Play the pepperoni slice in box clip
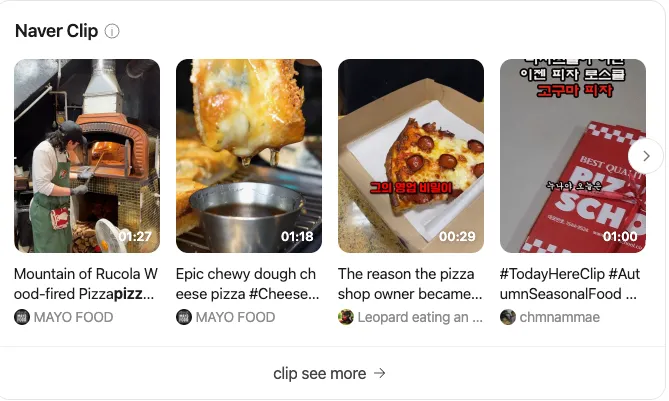Screen dimensions: 669x401 (x=411, y=156)
